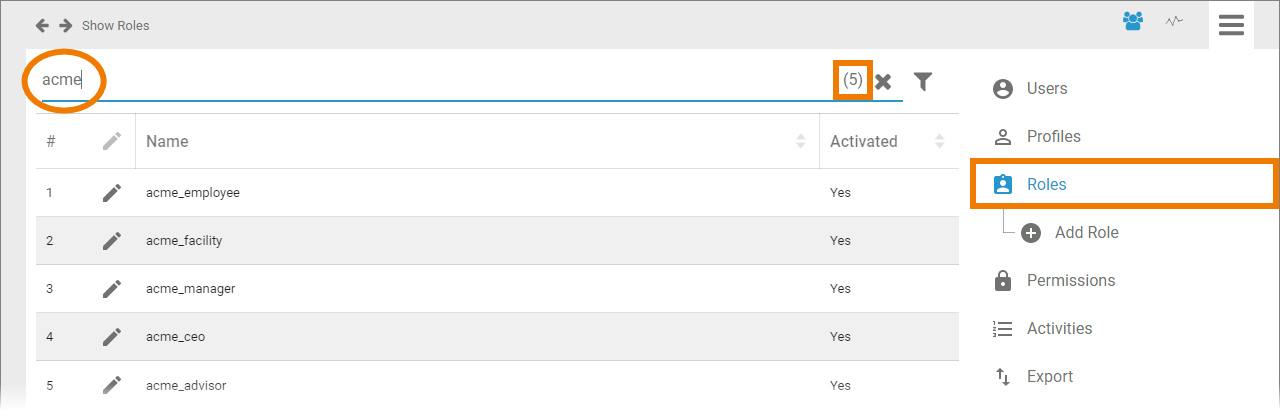Edit the acme_manager role pencil icon
The image size is (1280, 411).
click(112, 289)
